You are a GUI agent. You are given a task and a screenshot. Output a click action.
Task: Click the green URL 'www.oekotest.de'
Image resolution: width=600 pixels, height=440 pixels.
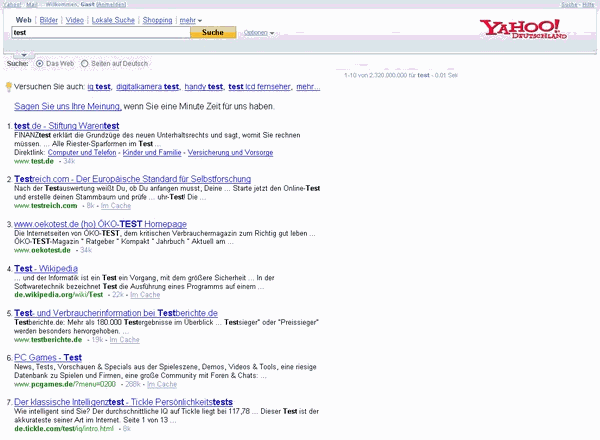(42, 250)
